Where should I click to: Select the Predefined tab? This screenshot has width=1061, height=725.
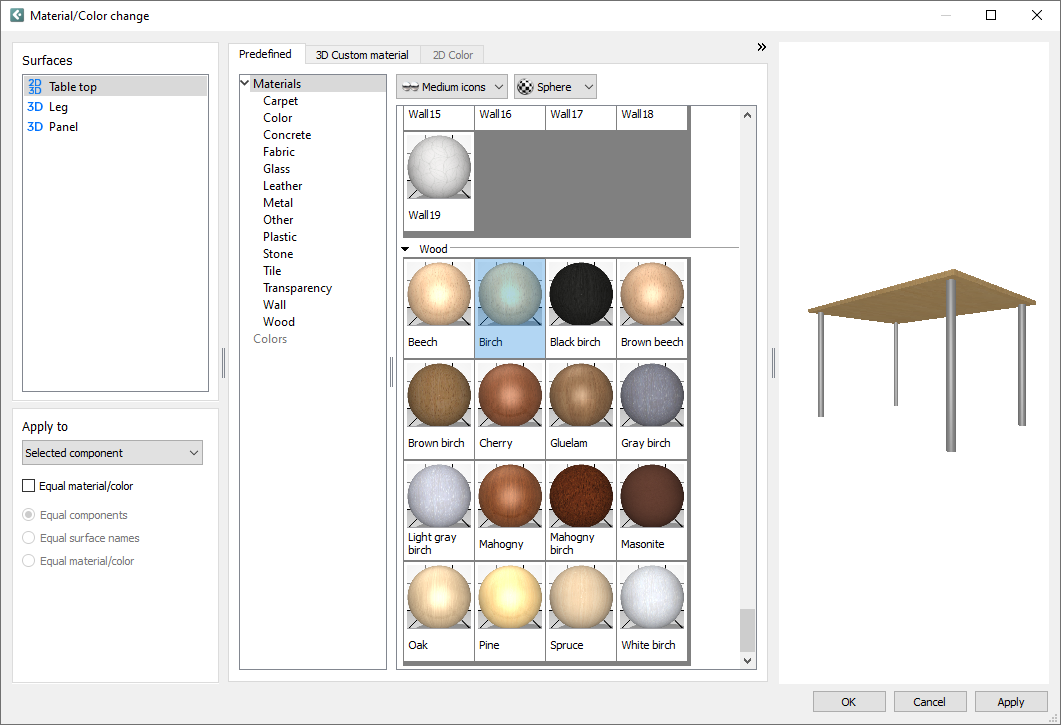coord(267,54)
